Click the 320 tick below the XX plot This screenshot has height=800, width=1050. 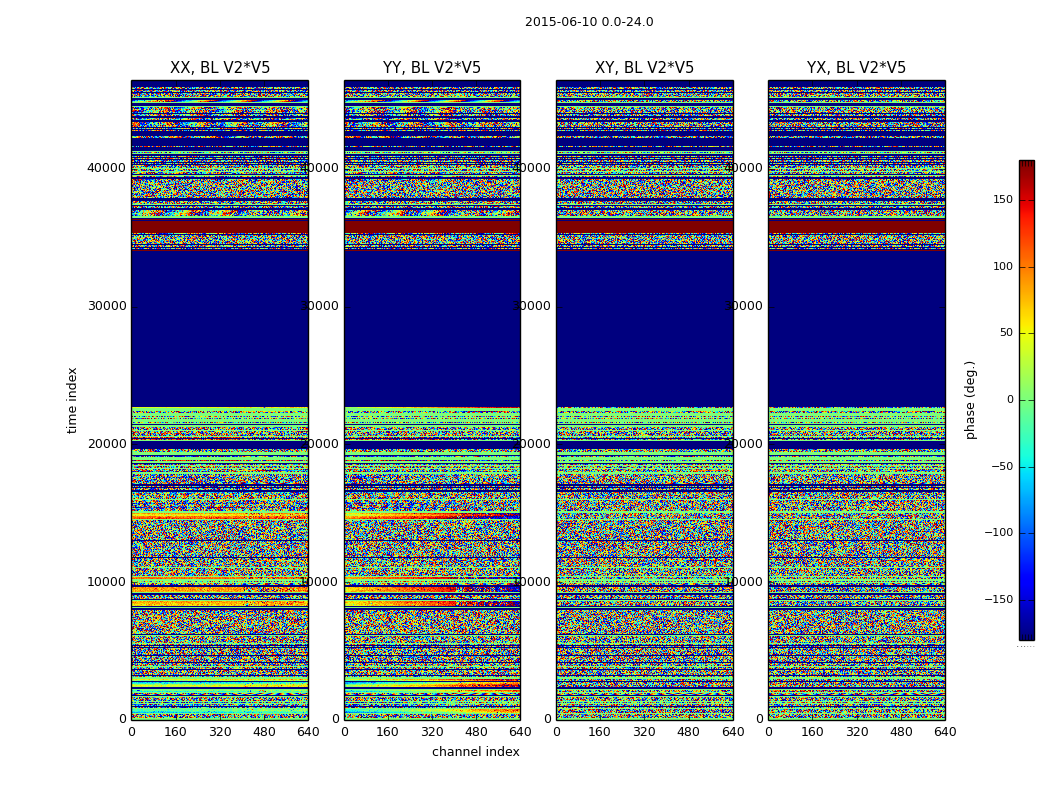coord(220,732)
